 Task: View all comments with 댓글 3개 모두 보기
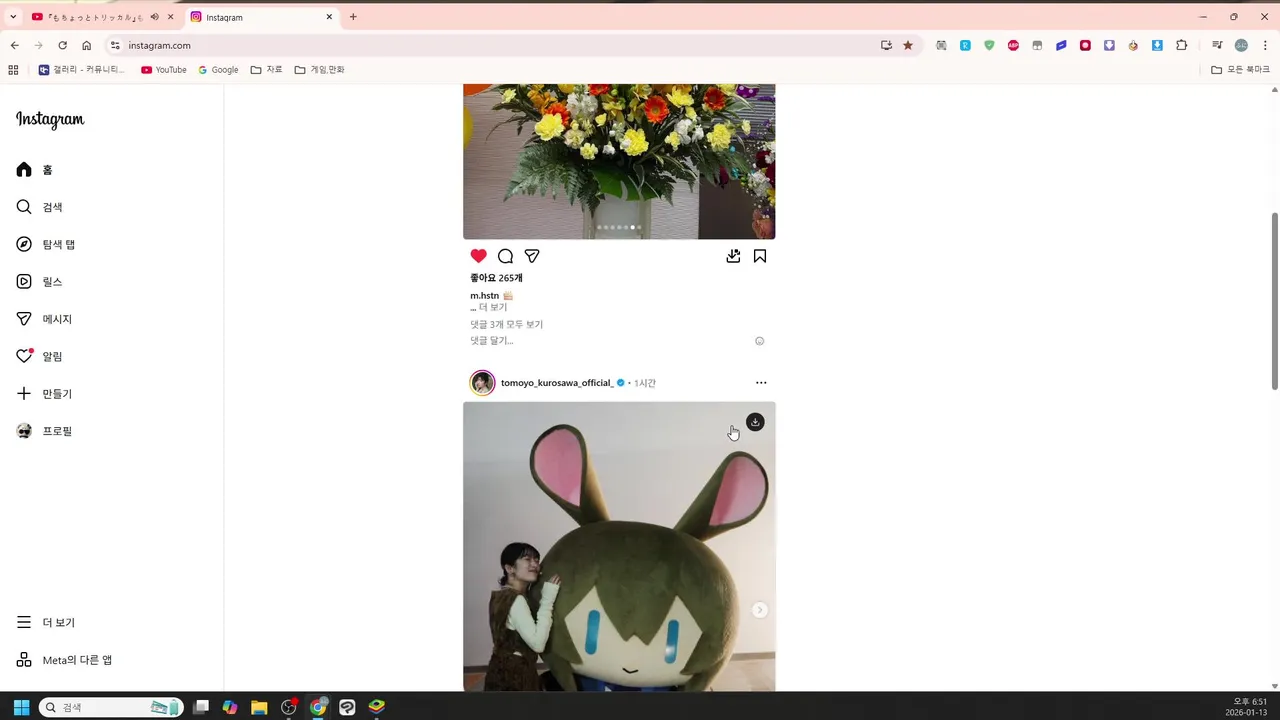(x=506, y=325)
